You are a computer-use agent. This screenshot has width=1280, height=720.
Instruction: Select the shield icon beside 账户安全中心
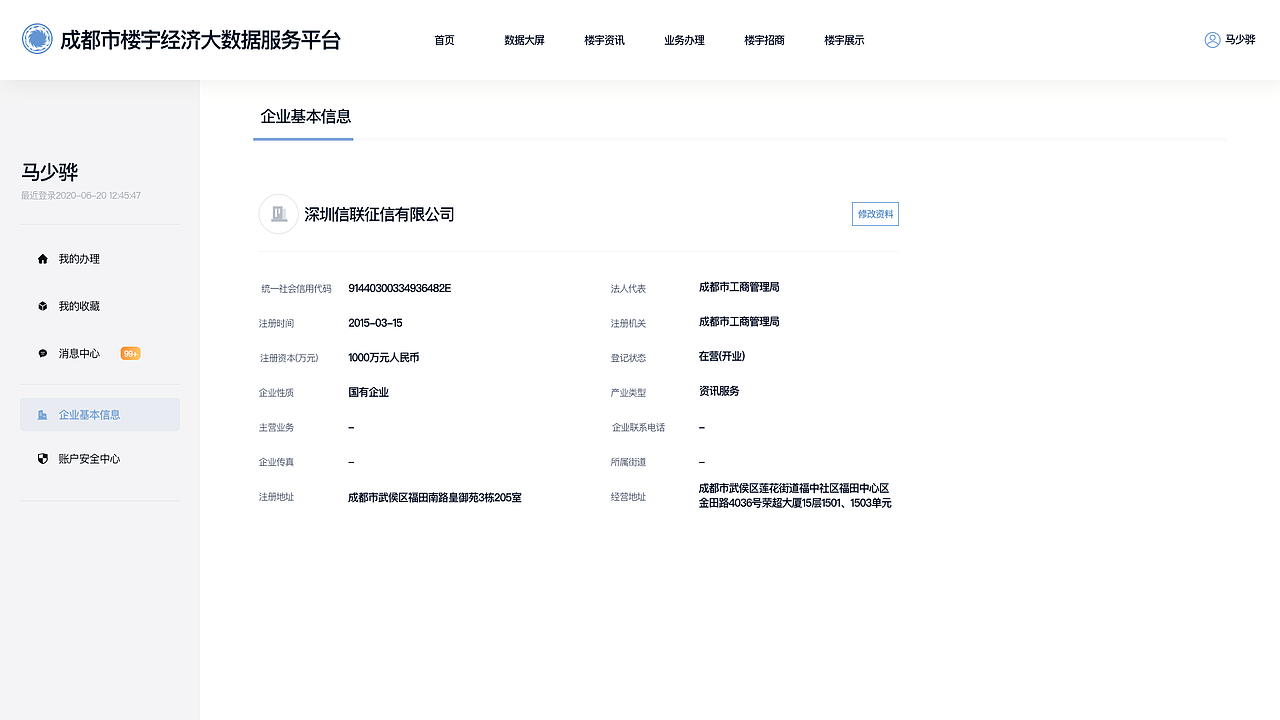click(x=42, y=458)
